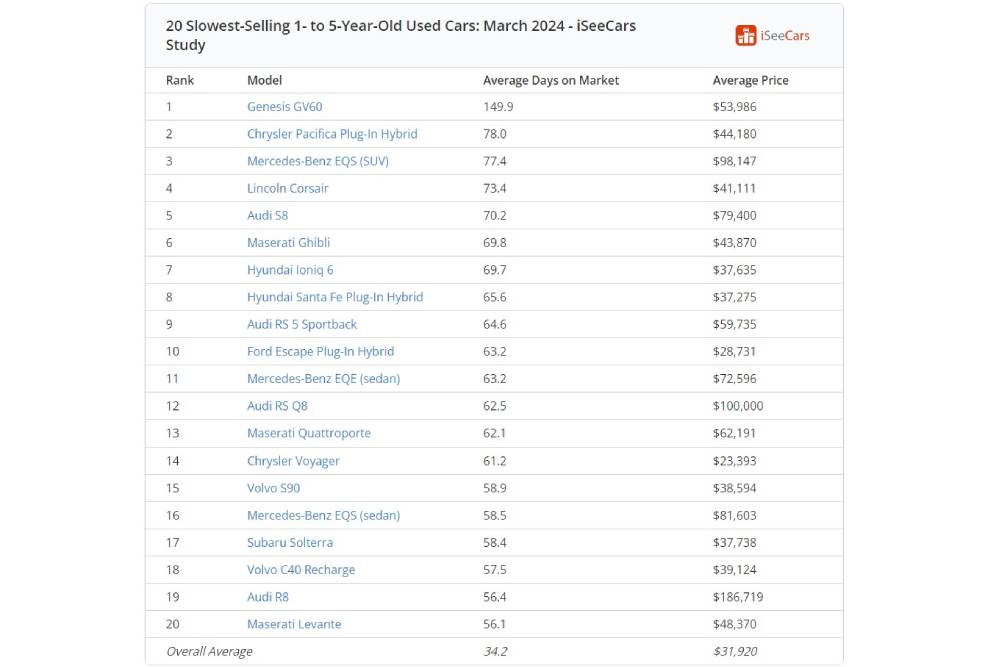
Task: Open the Genesis GV60 model link
Action: pos(284,107)
